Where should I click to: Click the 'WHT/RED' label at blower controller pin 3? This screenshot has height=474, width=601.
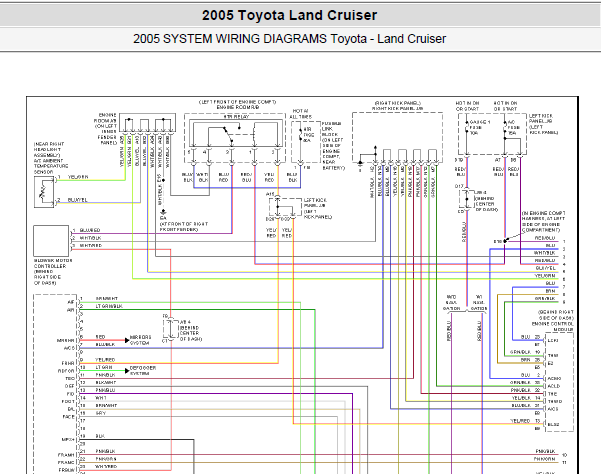[91, 245]
